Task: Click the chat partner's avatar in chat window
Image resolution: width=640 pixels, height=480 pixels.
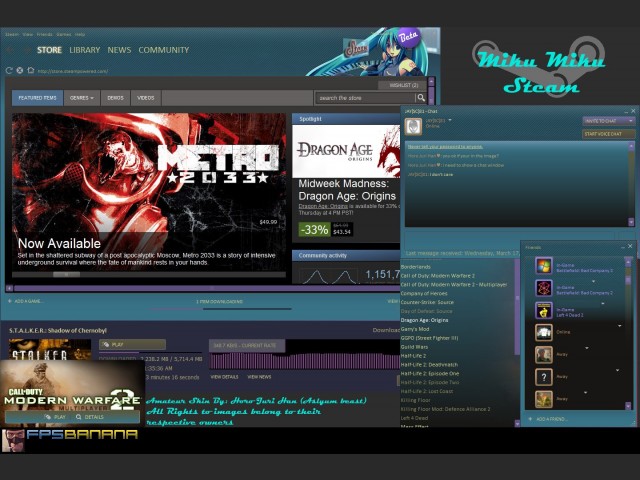Action: coord(413,126)
